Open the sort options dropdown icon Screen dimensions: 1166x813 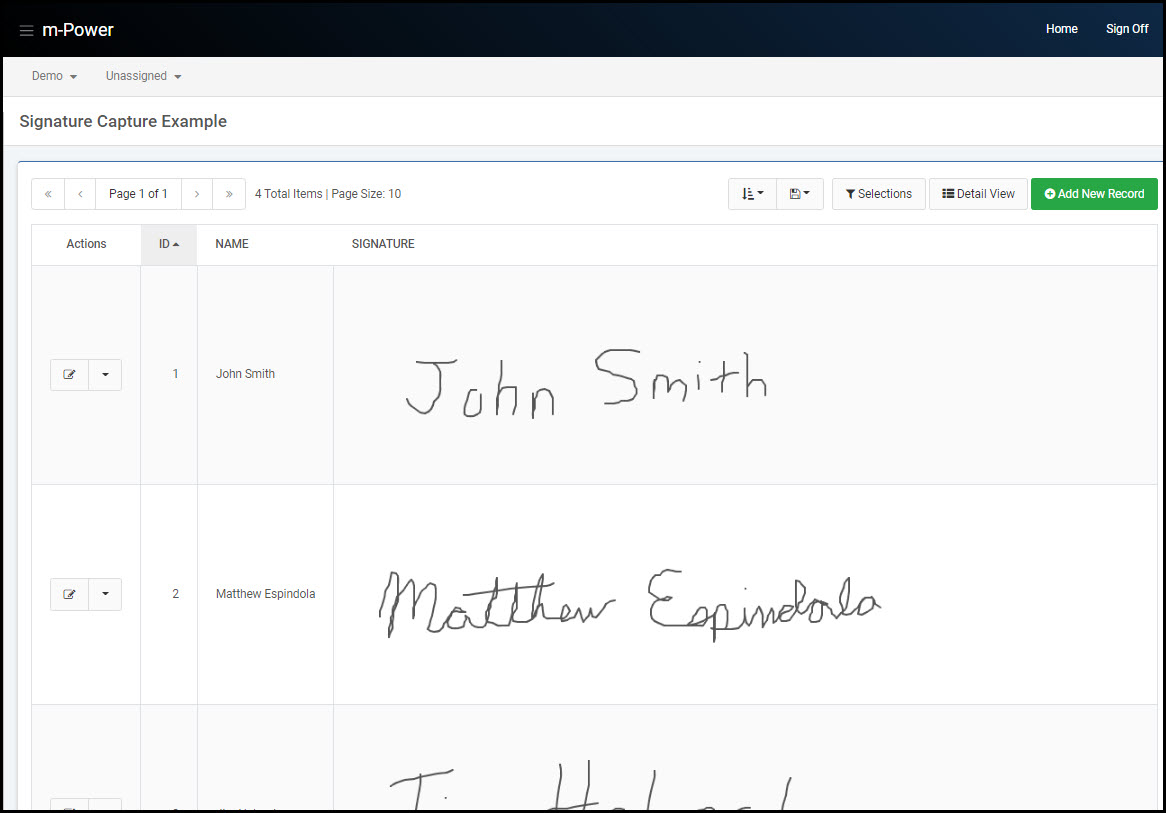pos(753,194)
